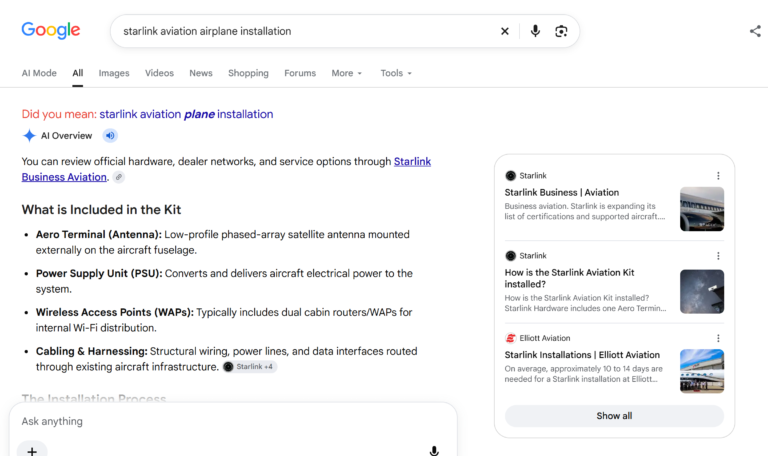Image resolution: width=768 pixels, height=456 pixels.
Task: Click plus button in Ask anything box
Action: tap(32, 451)
